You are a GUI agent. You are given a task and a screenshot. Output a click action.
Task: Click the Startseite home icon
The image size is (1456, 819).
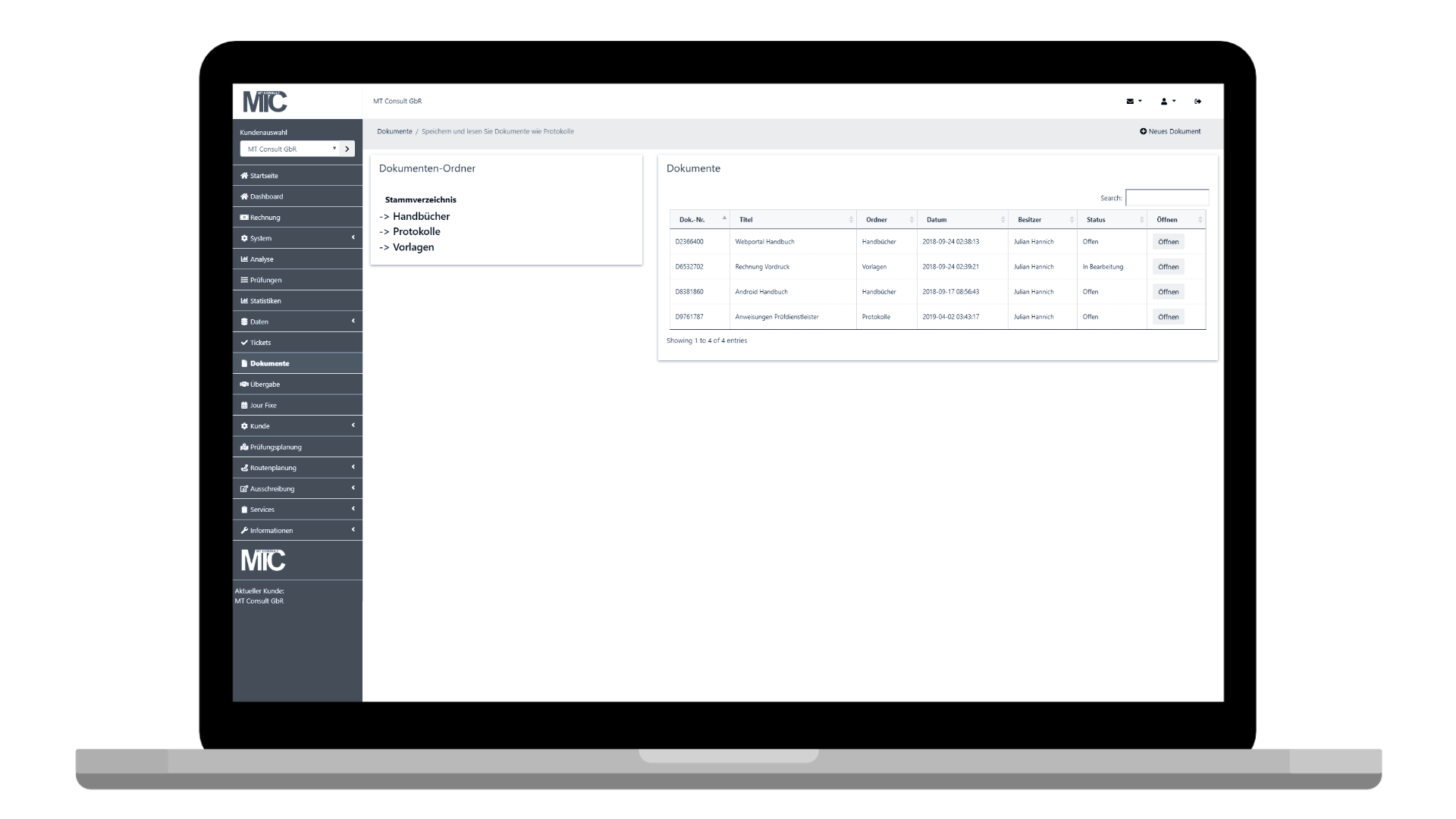[x=244, y=176]
